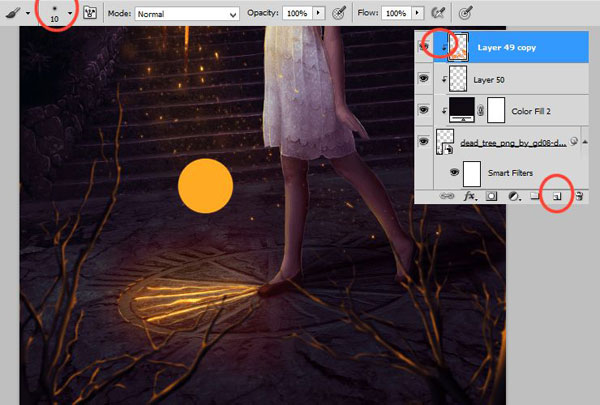Hide the Layer 50 layer

tap(423, 78)
